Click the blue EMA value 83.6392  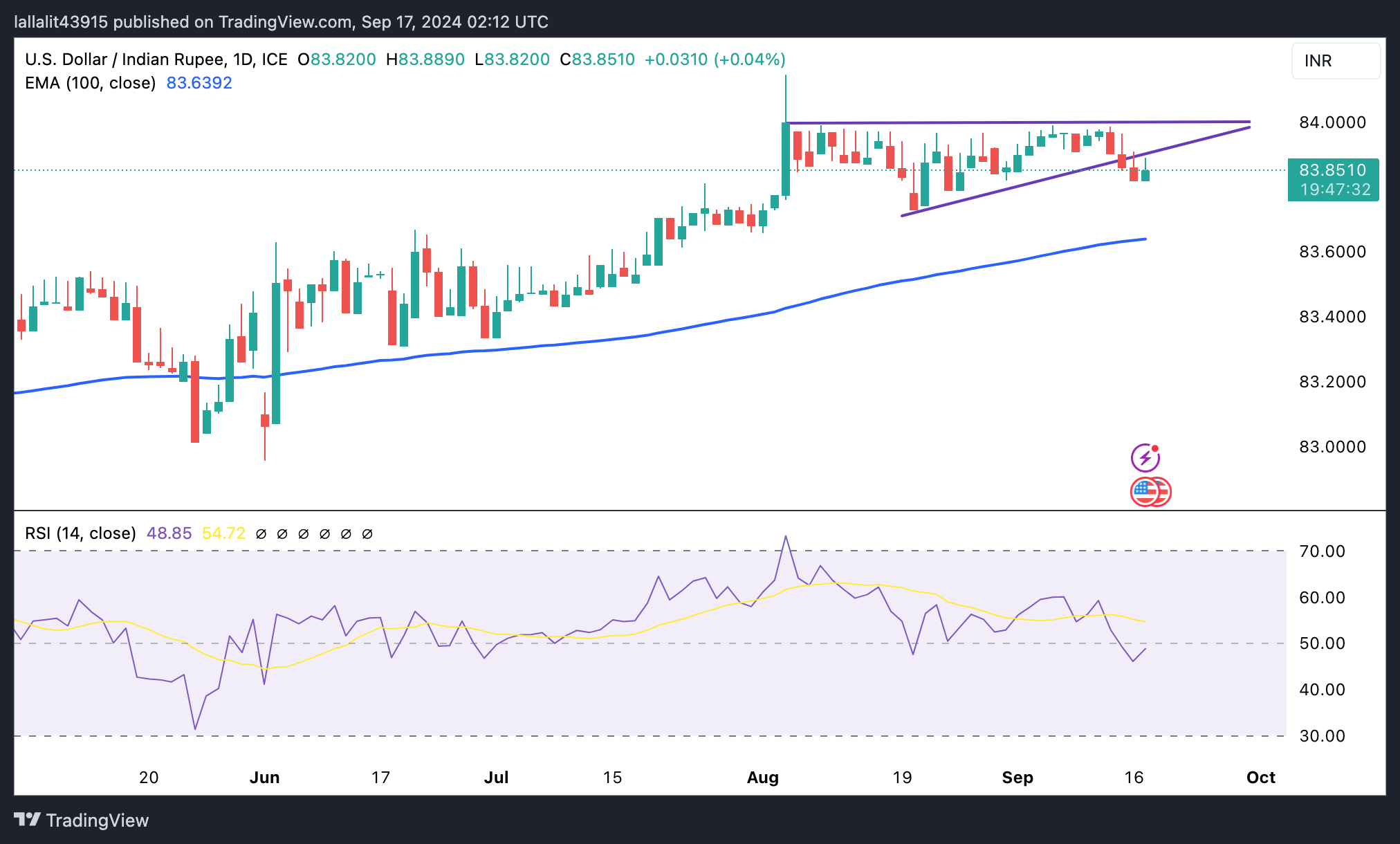[199, 83]
